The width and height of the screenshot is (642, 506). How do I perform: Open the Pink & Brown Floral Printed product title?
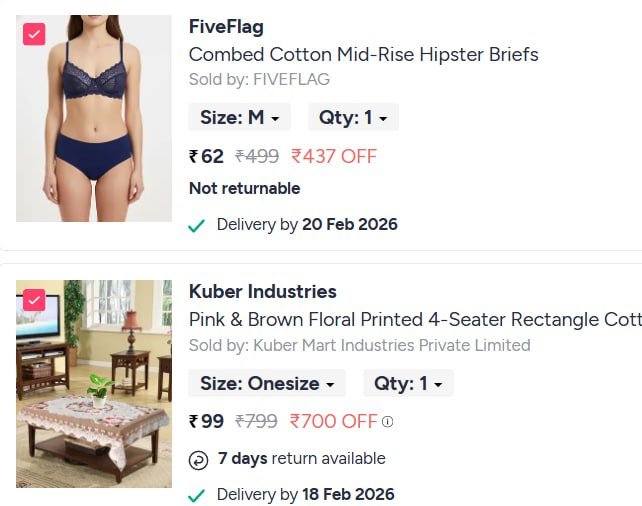point(414,319)
